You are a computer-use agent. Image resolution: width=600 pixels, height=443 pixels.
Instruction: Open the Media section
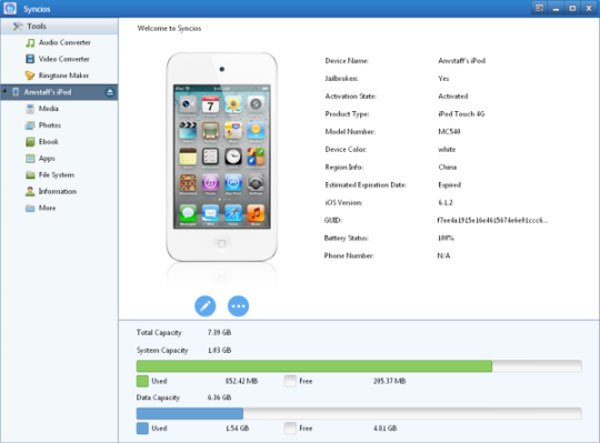point(42,109)
